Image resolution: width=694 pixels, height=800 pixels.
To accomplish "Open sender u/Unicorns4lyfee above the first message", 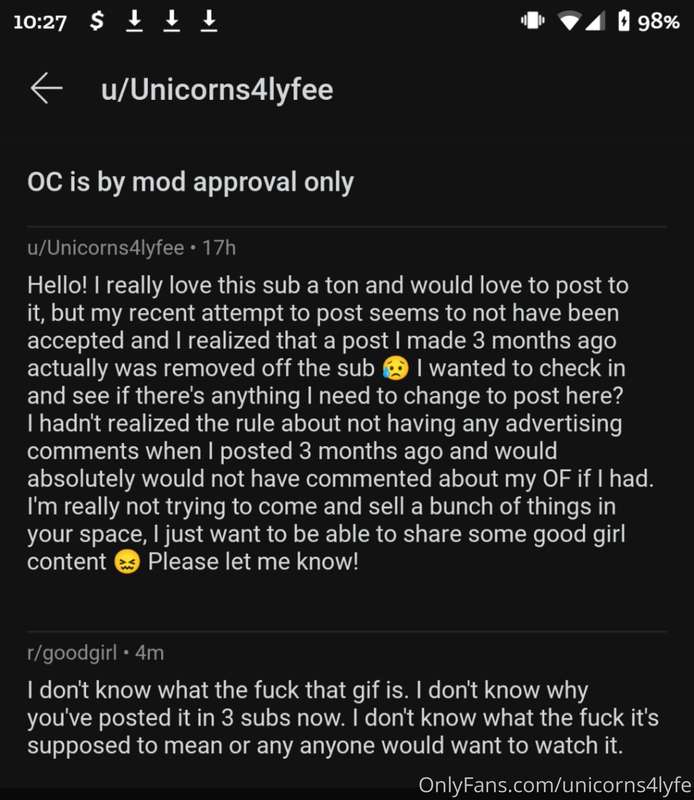I will click(106, 248).
